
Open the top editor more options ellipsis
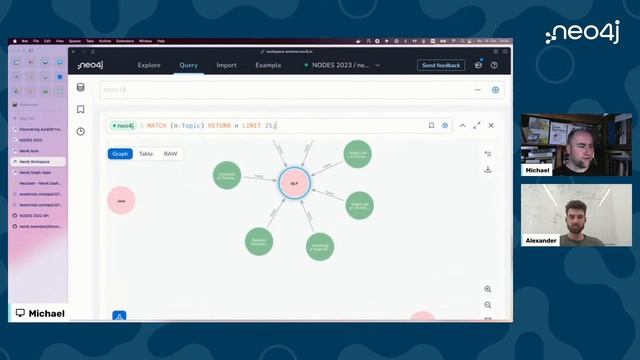(x=478, y=90)
